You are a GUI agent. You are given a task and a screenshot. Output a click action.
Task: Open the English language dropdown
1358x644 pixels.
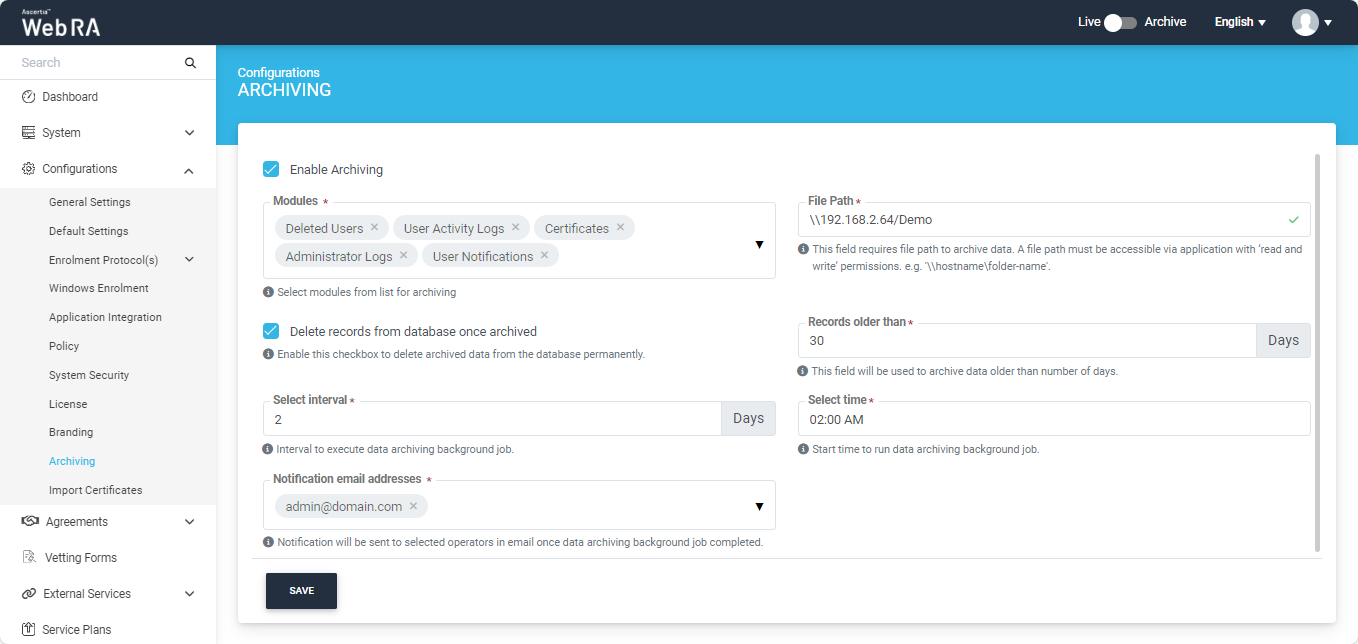coord(1240,22)
